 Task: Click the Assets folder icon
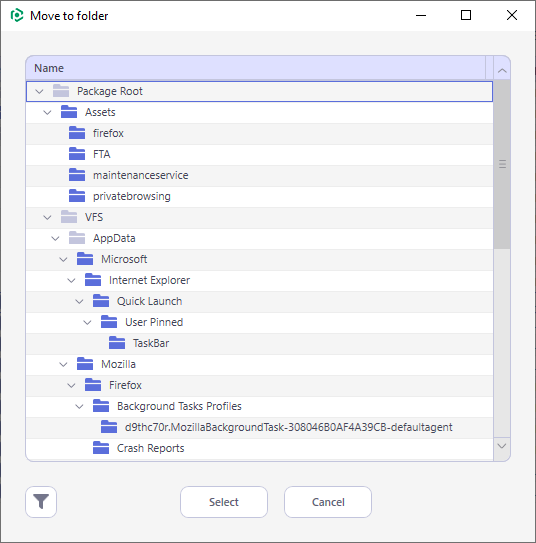(x=69, y=112)
